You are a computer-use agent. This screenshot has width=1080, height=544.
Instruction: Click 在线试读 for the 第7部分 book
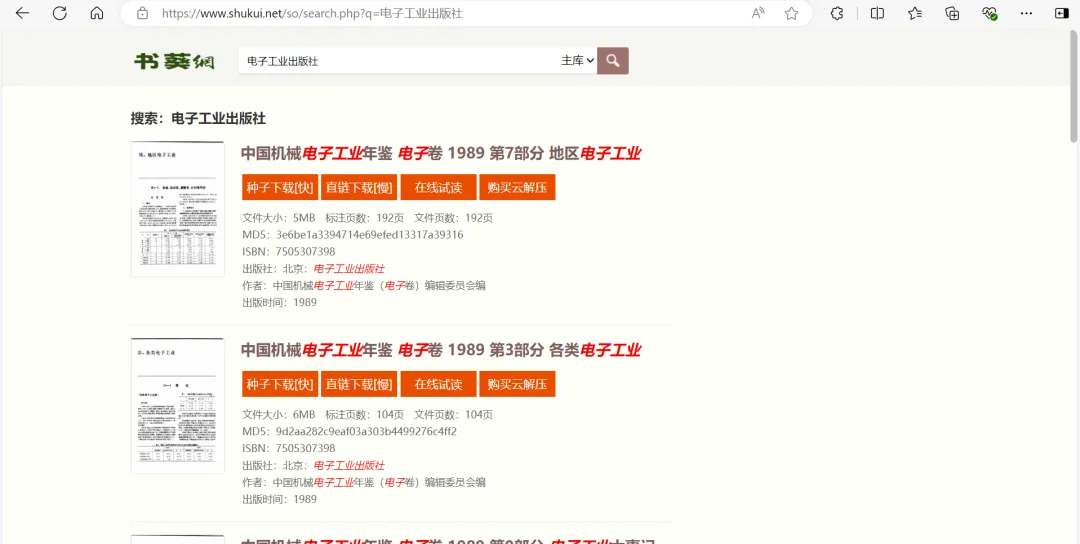(438, 187)
